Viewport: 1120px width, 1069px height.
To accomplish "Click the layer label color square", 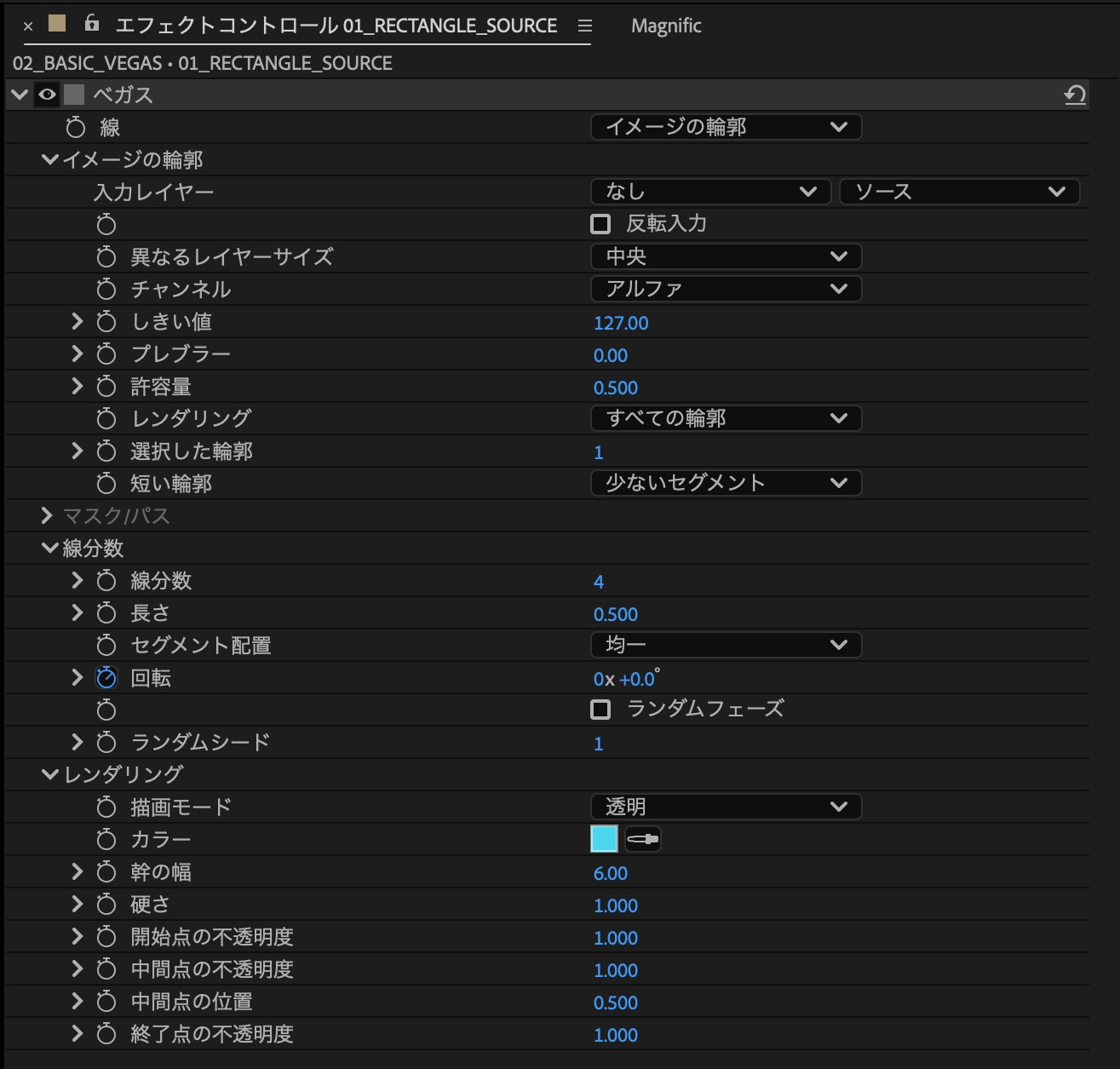I will click(x=57, y=24).
